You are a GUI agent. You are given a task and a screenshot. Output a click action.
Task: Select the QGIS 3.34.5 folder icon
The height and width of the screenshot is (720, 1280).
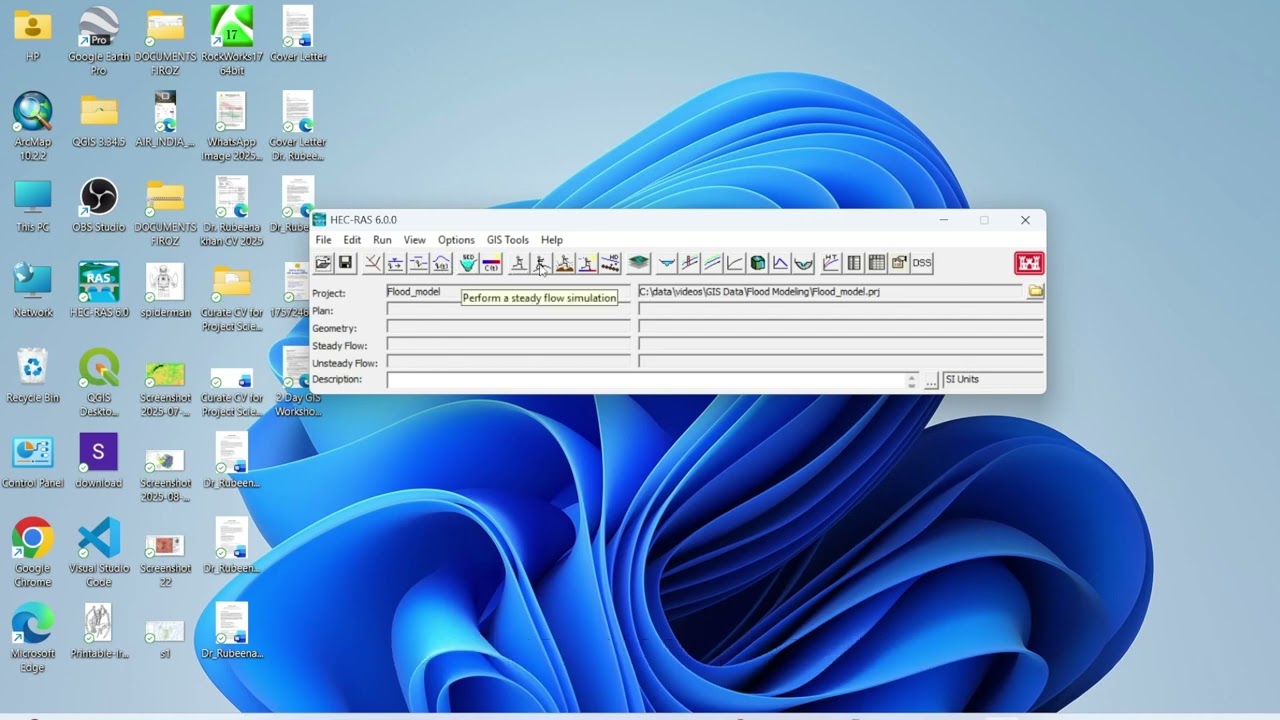point(99,120)
